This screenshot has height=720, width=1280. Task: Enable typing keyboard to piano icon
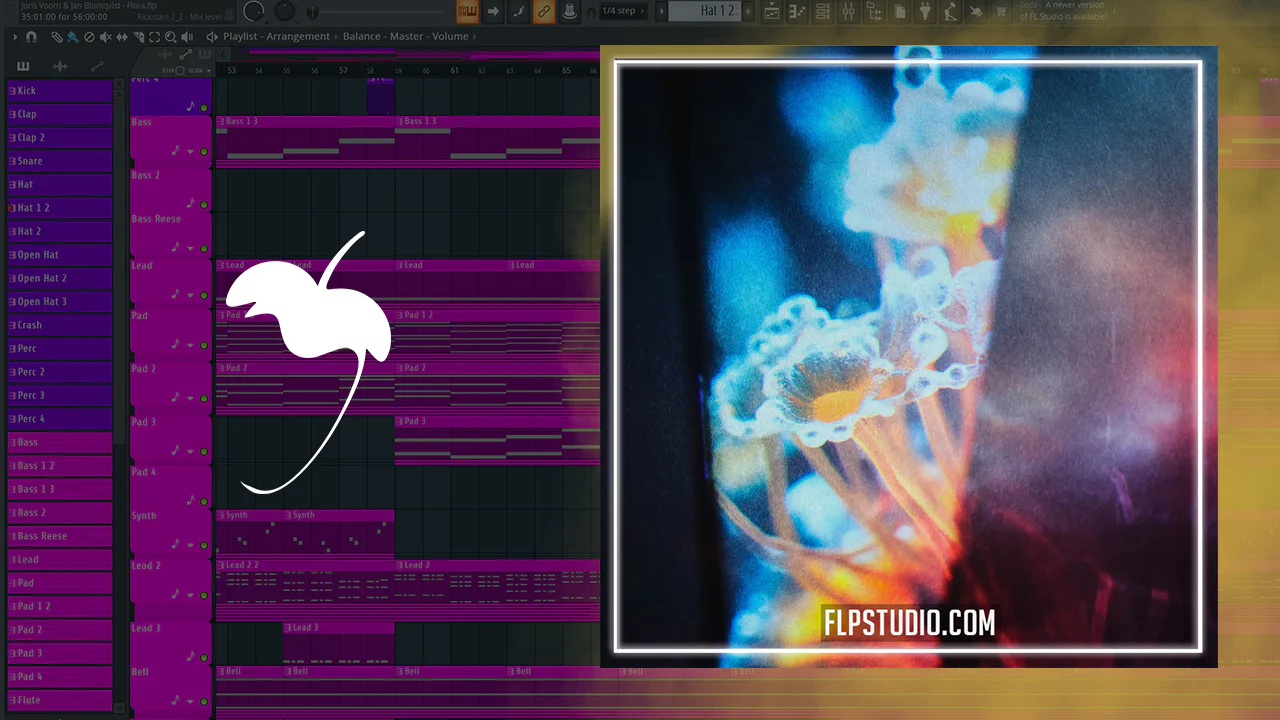click(467, 11)
